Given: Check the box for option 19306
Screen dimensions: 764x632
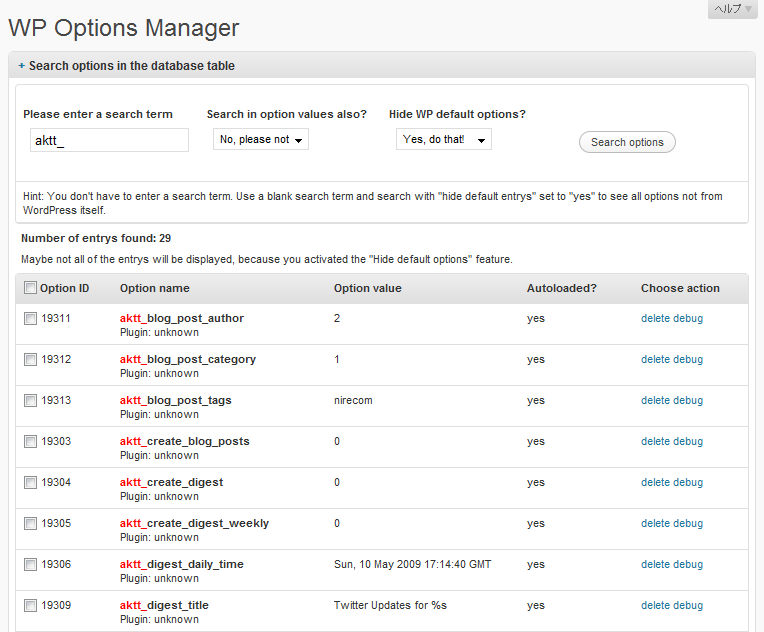Looking at the screenshot, I should tap(30, 564).
